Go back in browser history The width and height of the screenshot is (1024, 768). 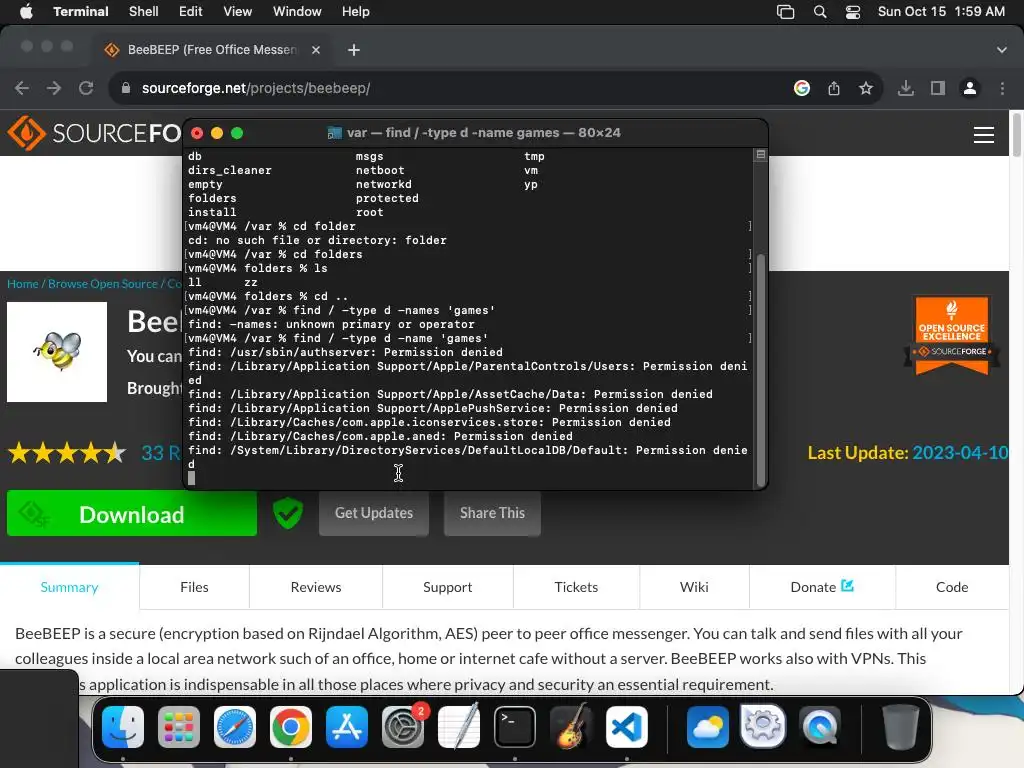[x=22, y=88]
